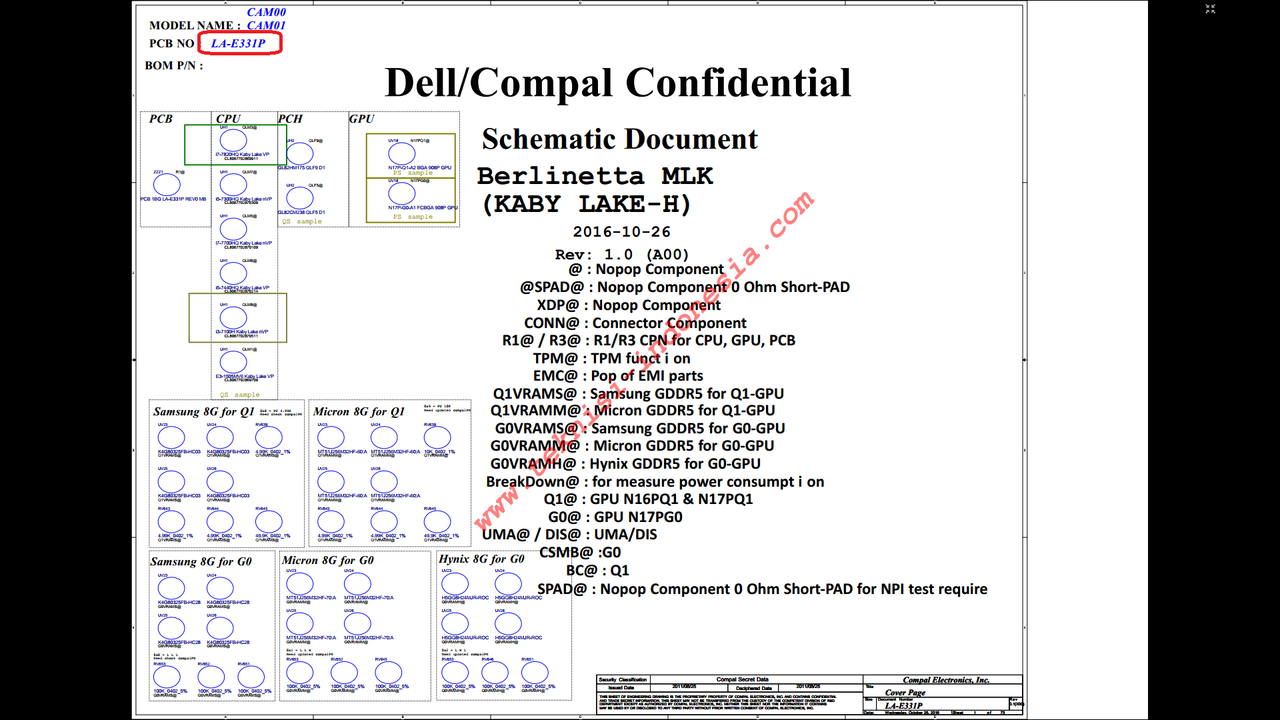The image size is (1280, 720).
Task: Click the date '2016-10-26' under the title
Action: (x=622, y=232)
